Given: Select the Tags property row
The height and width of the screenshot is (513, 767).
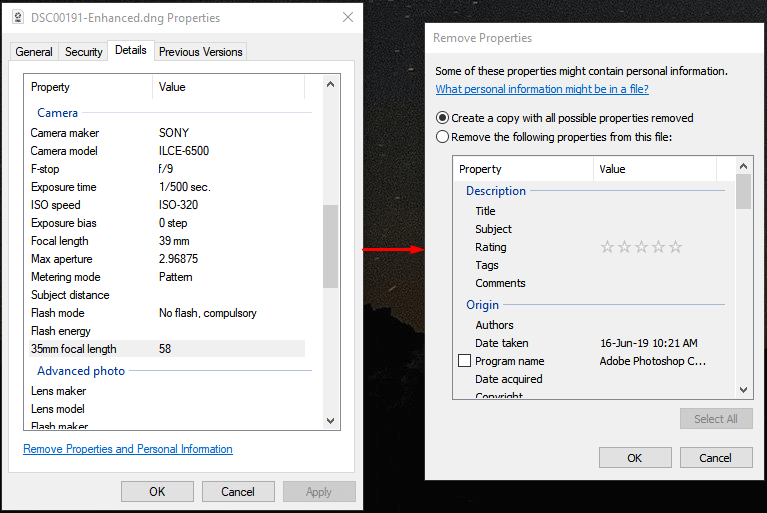Looking at the screenshot, I should click(x=594, y=266).
